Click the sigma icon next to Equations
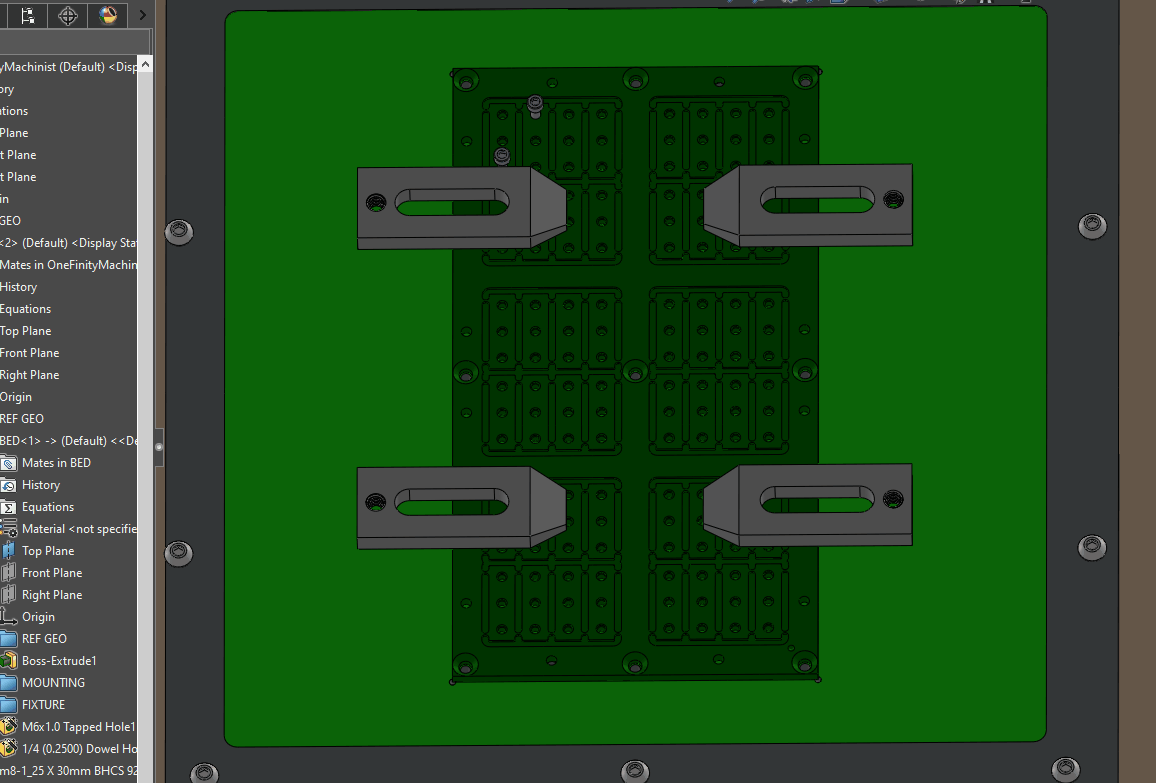The width and height of the screenshot is (1156, 783). (x=7, y=506)
